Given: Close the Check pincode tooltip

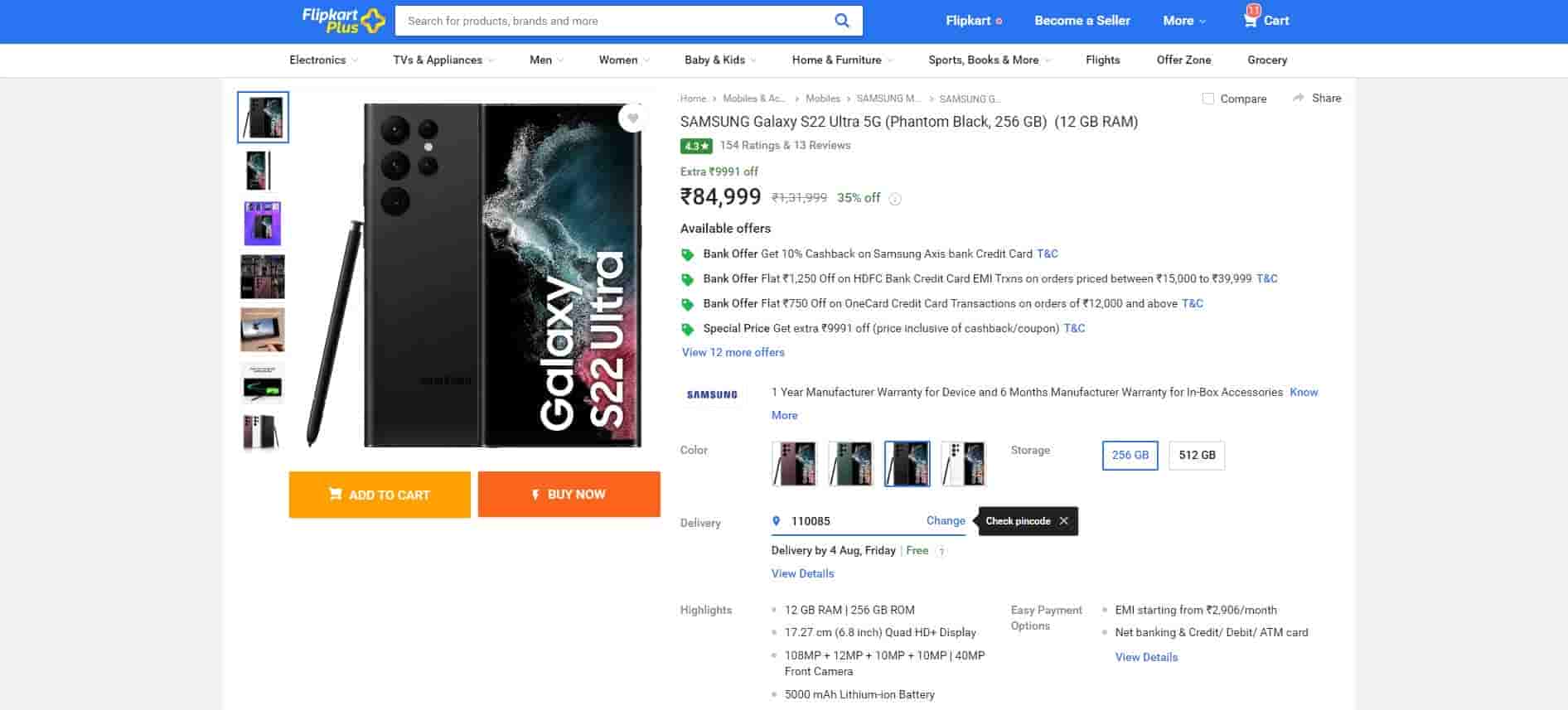Looking at the screenshot, I should [x=1063, y=521].
